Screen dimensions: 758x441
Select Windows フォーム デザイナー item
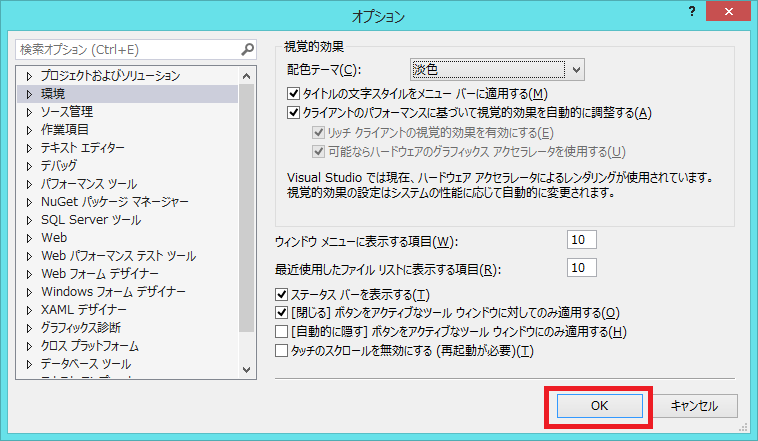[x=113, y=292]
